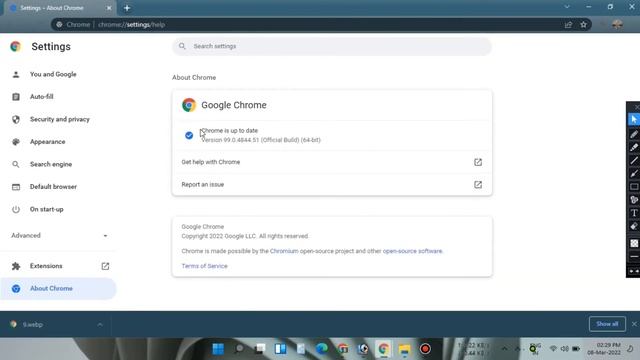Click the Chrome version number text

[x=261, y=140]
